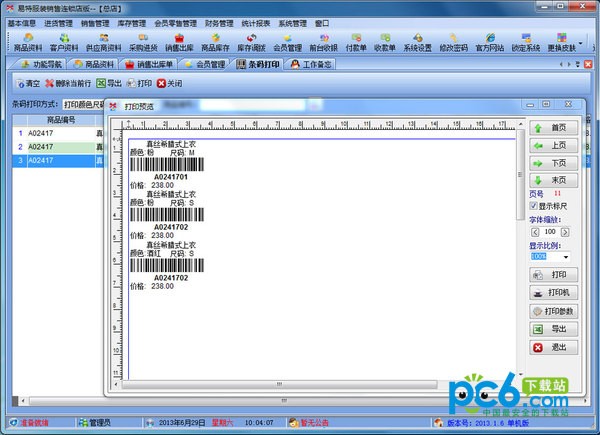Viewport: 600px width, 435px height.
Task: Expand the main toolbar overflow arrow
Action: 580,43
